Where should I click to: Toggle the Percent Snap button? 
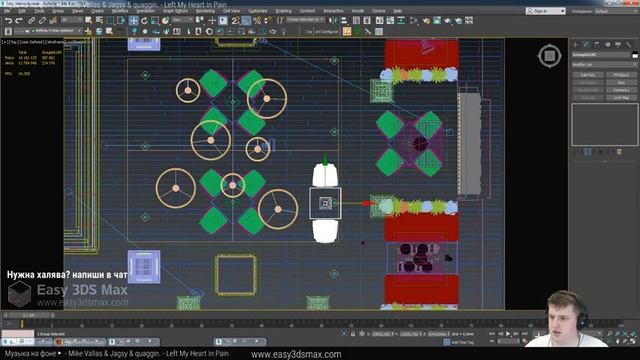tap(257, 20)
